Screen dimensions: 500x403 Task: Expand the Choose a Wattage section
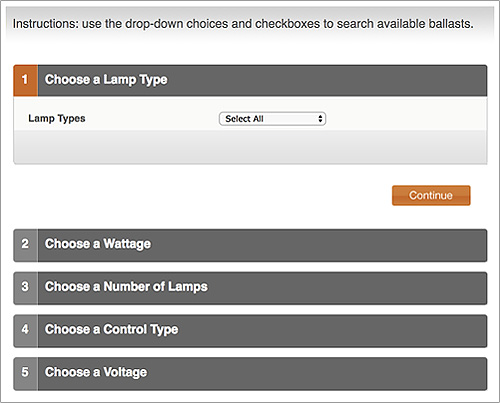[250, 245]
